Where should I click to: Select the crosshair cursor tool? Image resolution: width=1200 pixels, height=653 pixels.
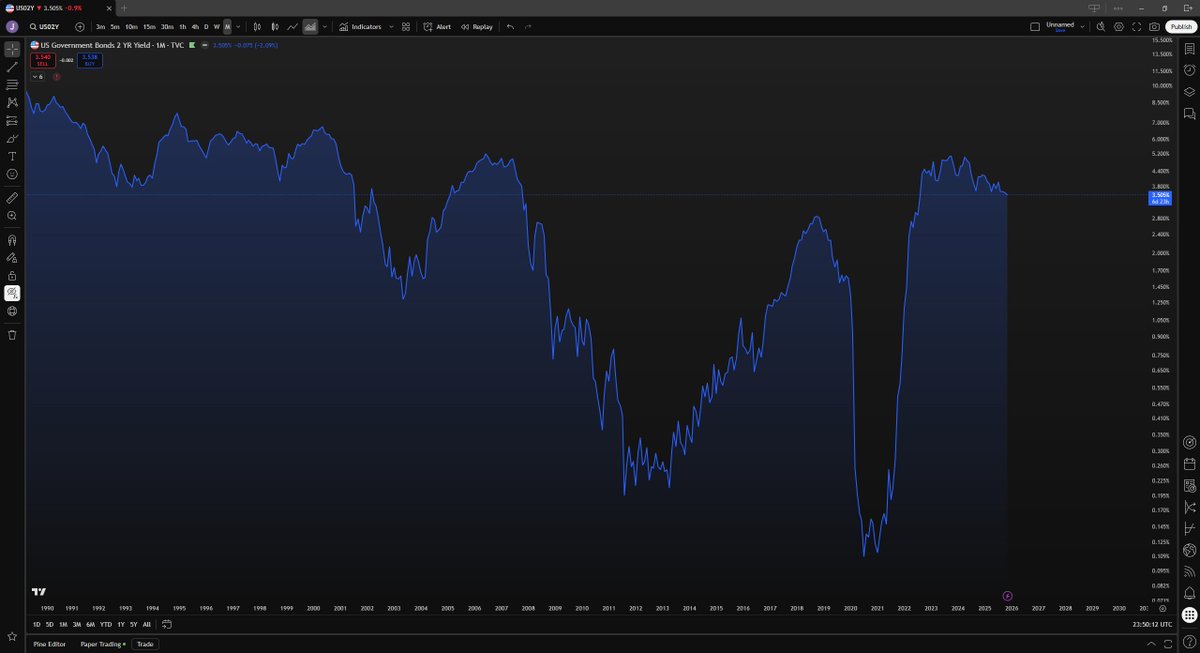[x=12, y=49]
